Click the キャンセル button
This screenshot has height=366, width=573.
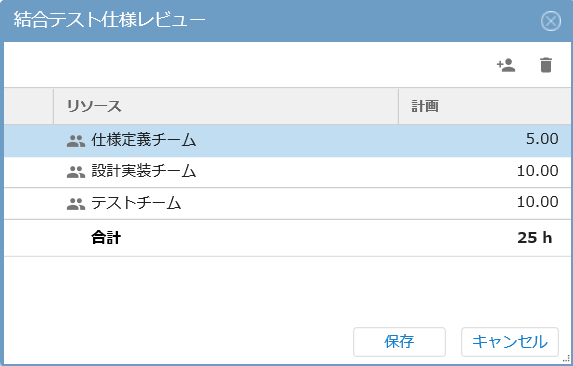[510, 342]
